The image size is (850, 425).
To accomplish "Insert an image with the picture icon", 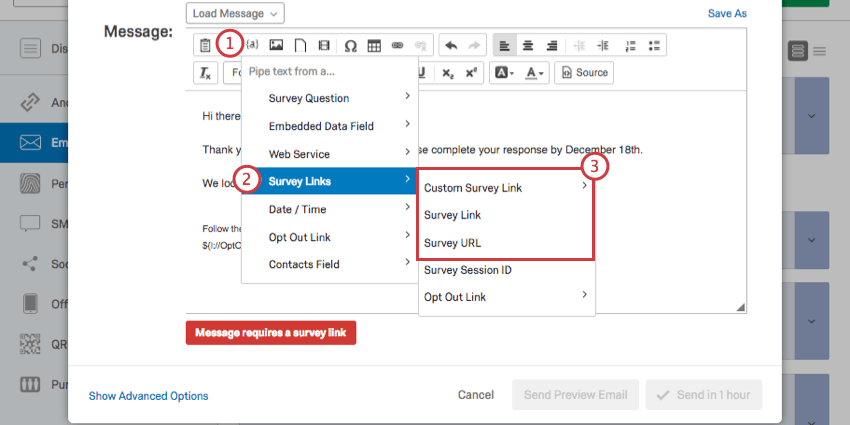I will (x=276, y=46).
